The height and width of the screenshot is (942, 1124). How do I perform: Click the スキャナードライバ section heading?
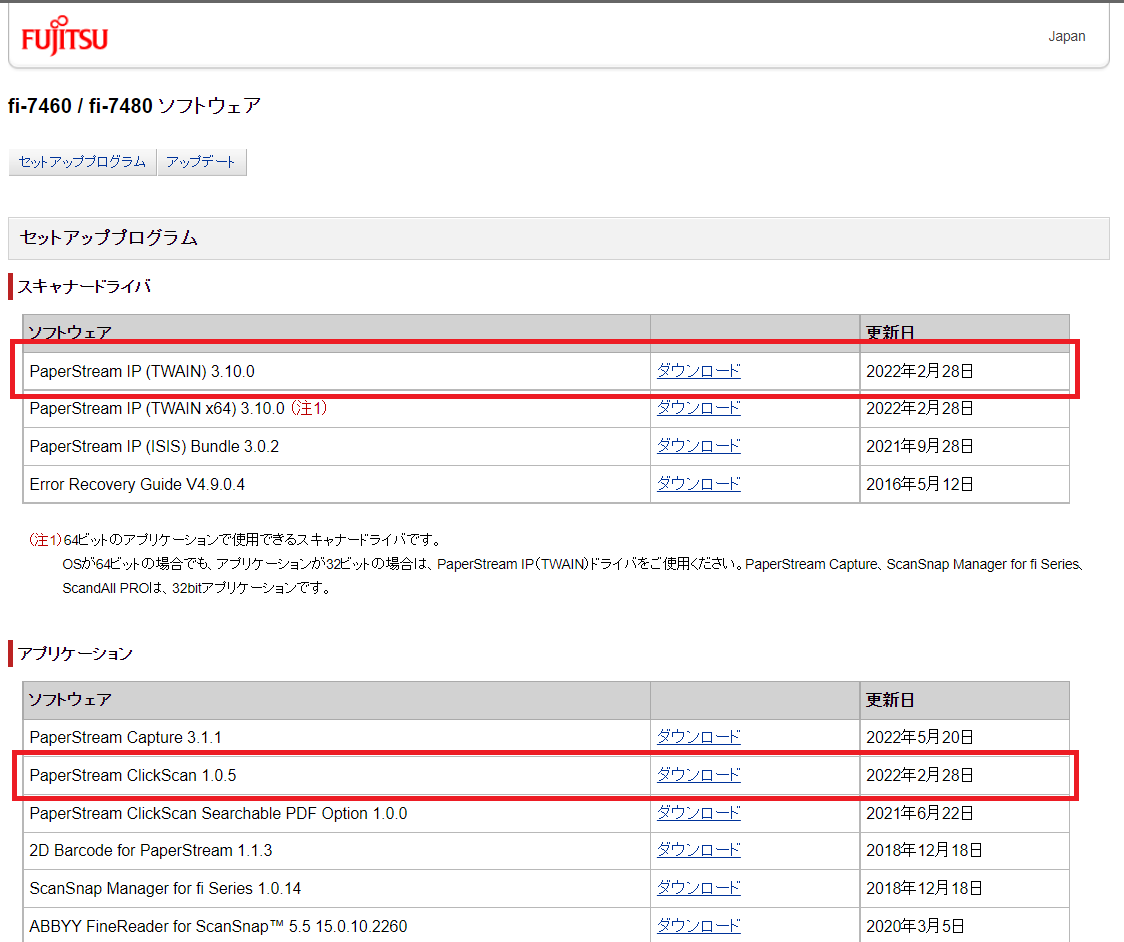(x=84, y=287)
